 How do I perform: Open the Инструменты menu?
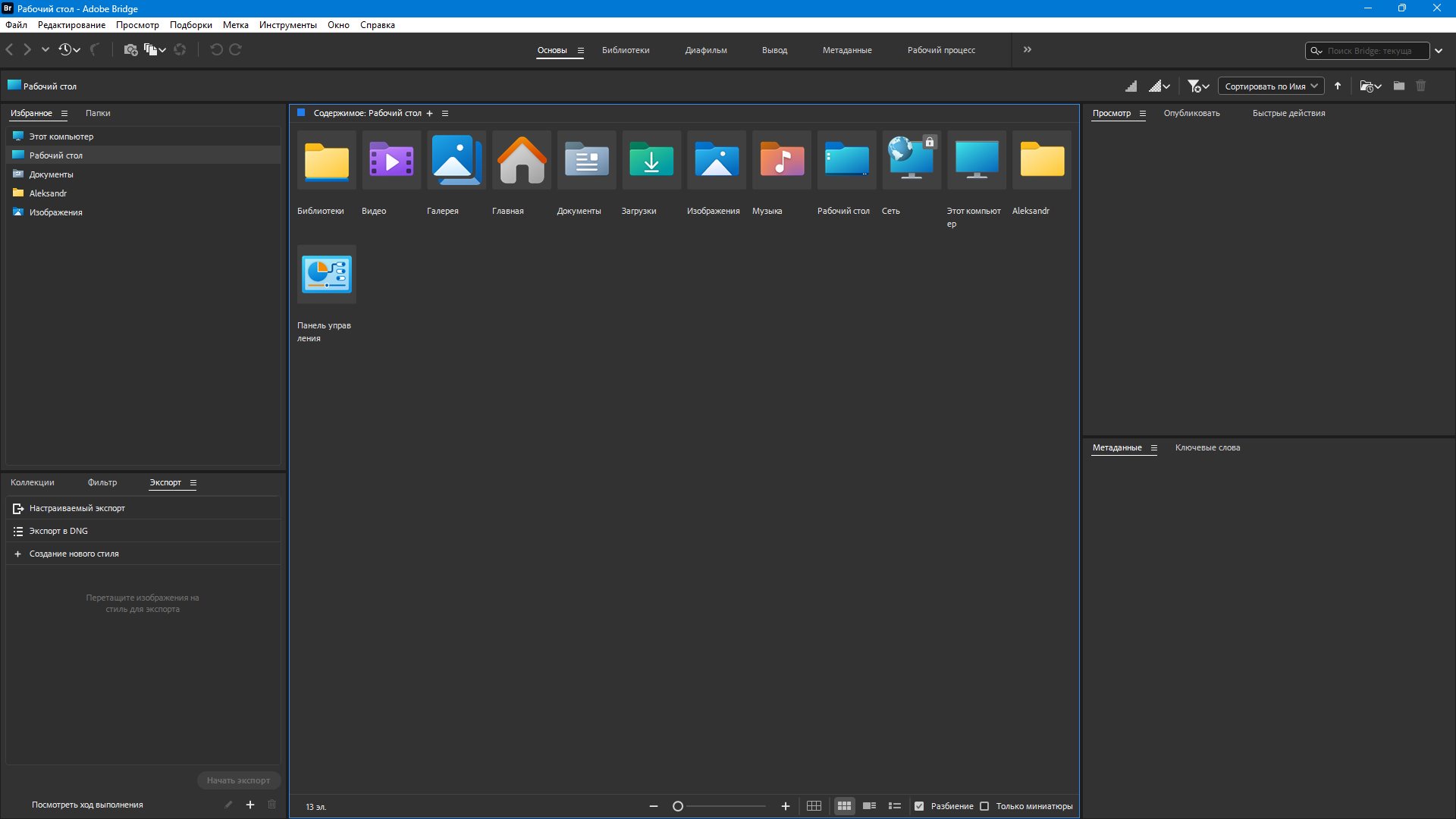tap(287, 25)
